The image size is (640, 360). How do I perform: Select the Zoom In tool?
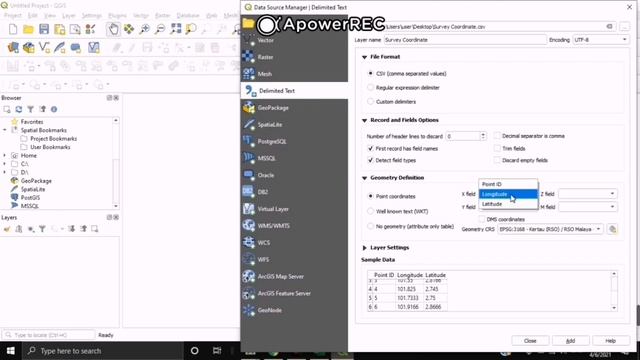coord(144,29)
